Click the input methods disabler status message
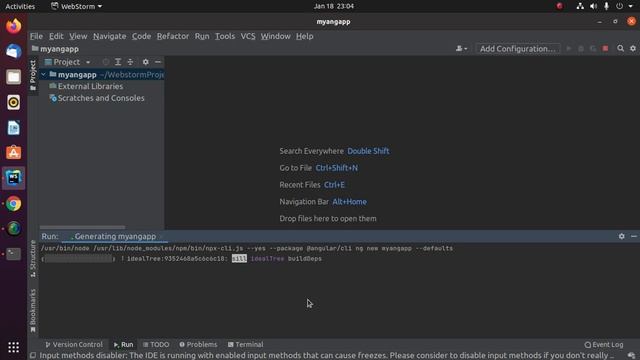This screenshot has height=360, width=640. 327,356
